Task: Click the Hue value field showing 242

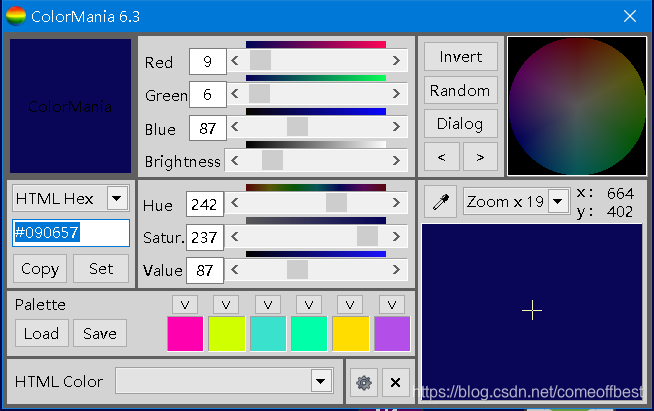Action: (x=205, y=204)
